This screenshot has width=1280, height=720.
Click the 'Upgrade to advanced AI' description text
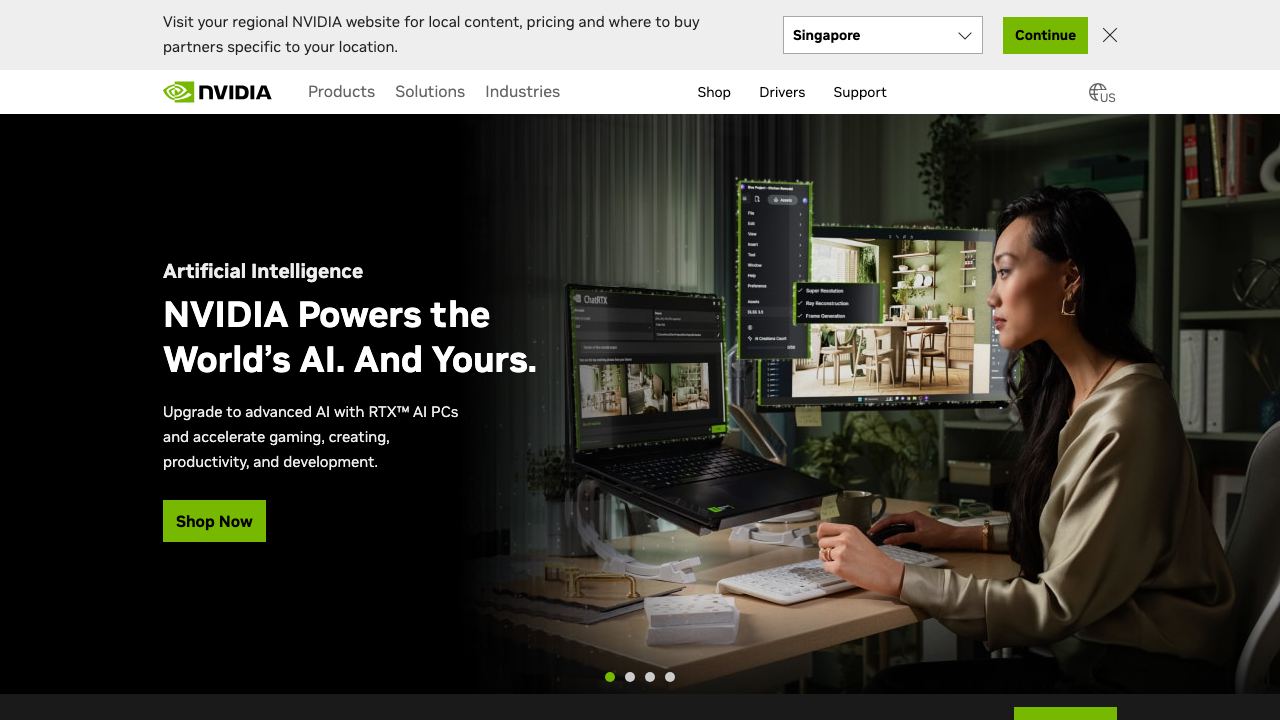point(311,437)
